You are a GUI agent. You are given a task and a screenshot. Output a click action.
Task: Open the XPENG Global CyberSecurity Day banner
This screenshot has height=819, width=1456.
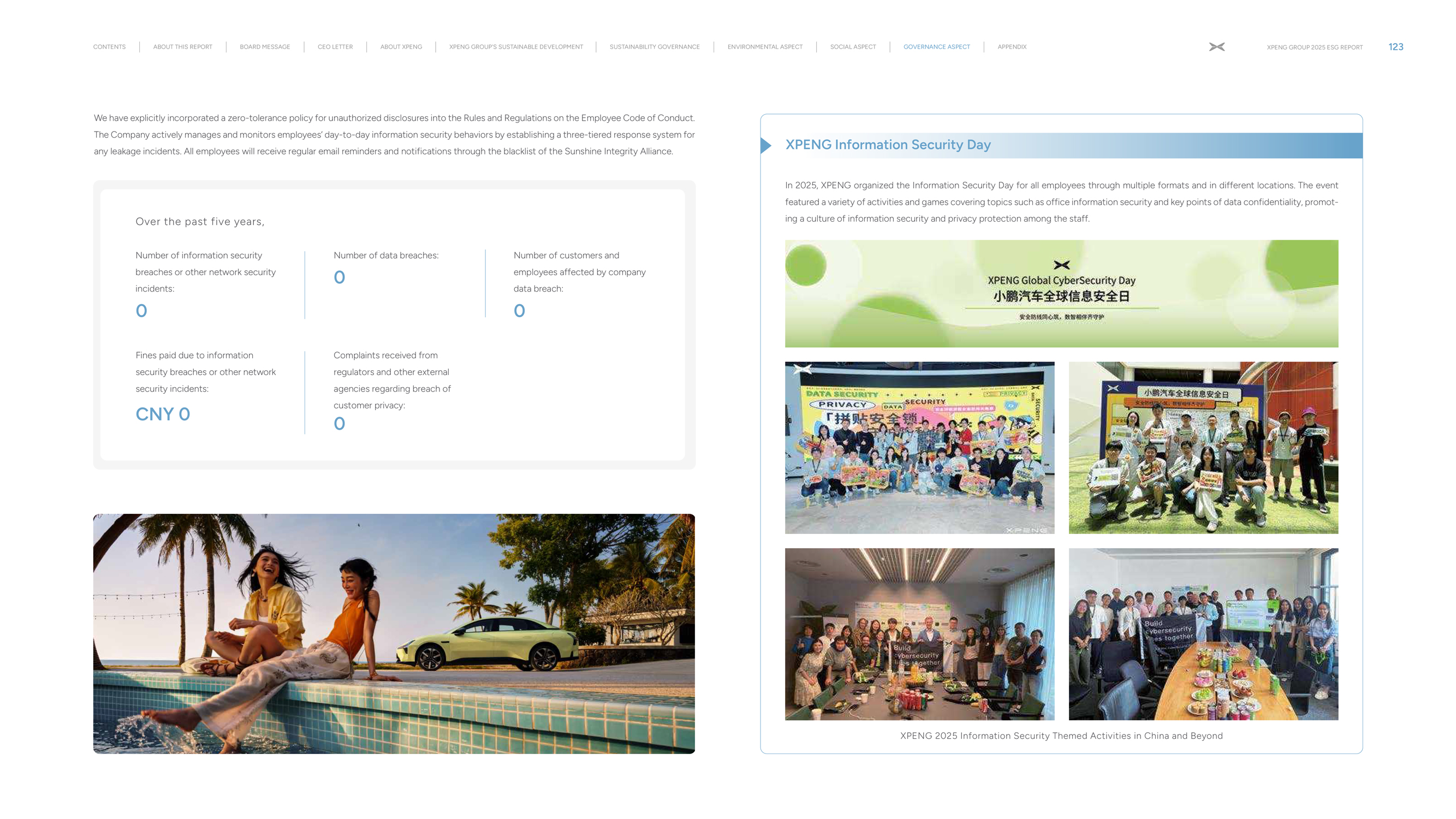pos(1061,293)
